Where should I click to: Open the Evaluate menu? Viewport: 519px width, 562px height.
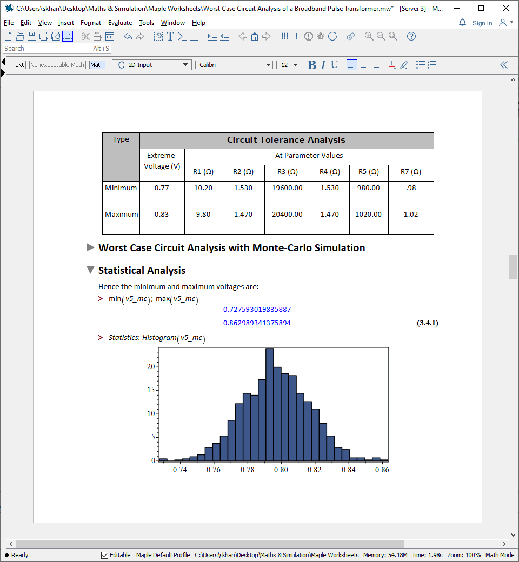[120, 23]
